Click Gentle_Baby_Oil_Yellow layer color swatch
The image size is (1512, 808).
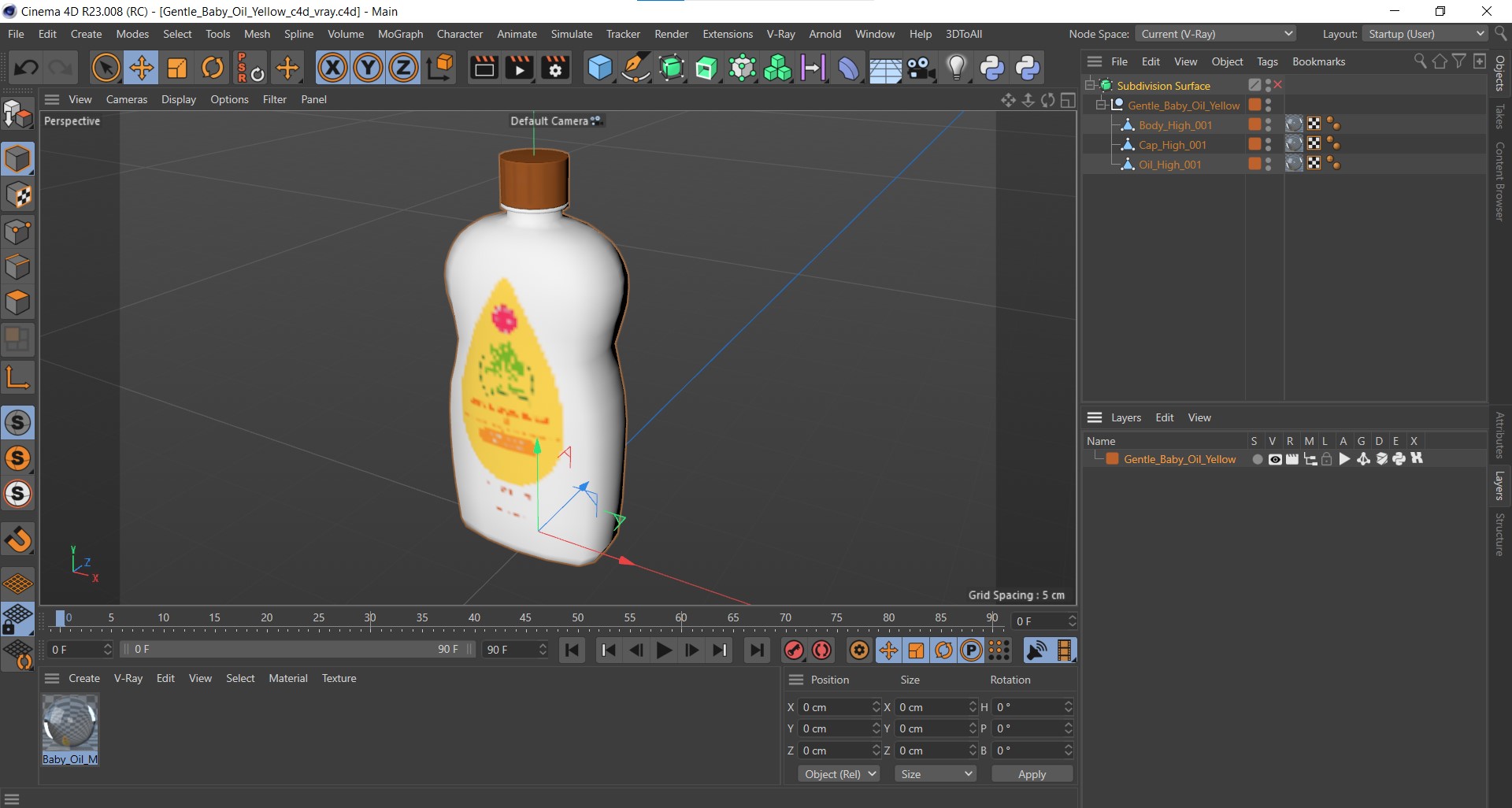tap(1112, 459)
